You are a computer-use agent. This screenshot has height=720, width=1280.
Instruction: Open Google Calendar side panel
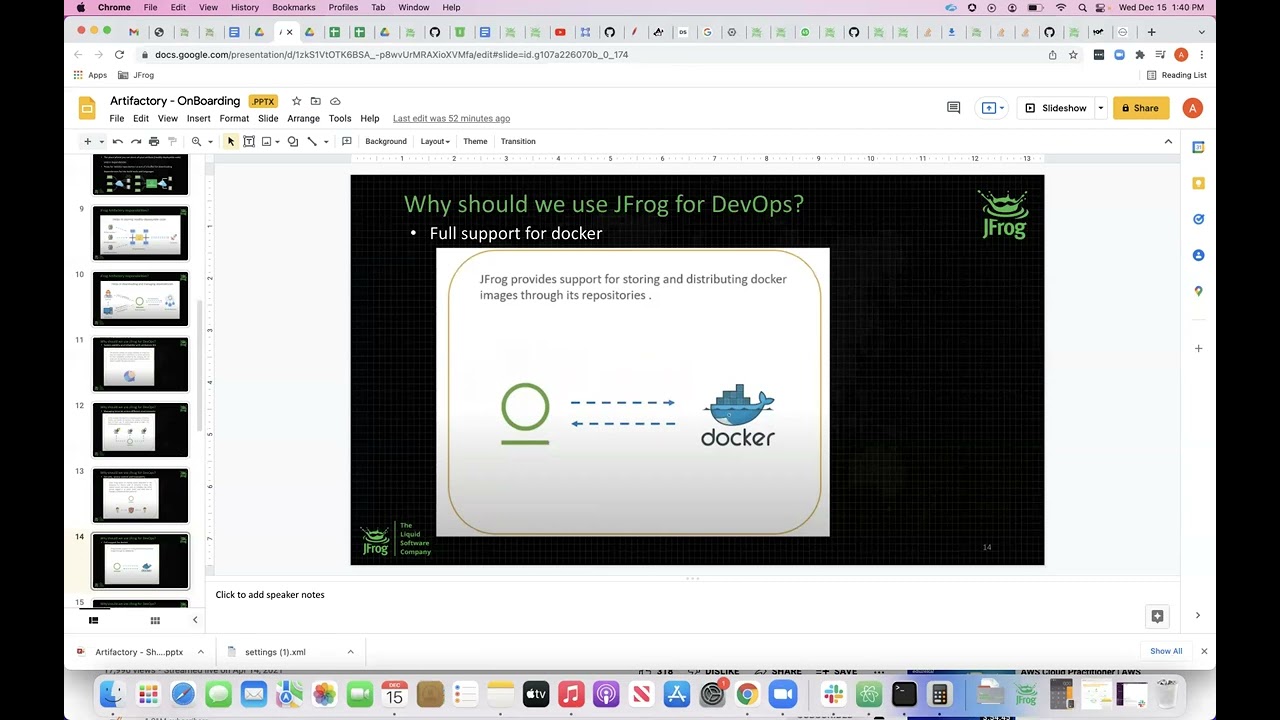point(1198,147)
